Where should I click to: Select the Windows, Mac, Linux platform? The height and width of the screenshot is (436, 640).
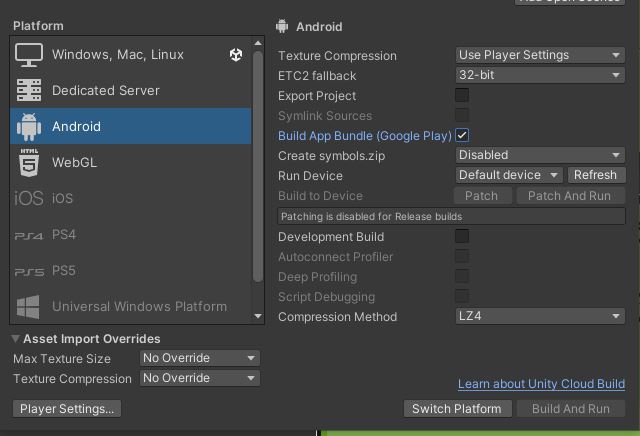(131, 54)
